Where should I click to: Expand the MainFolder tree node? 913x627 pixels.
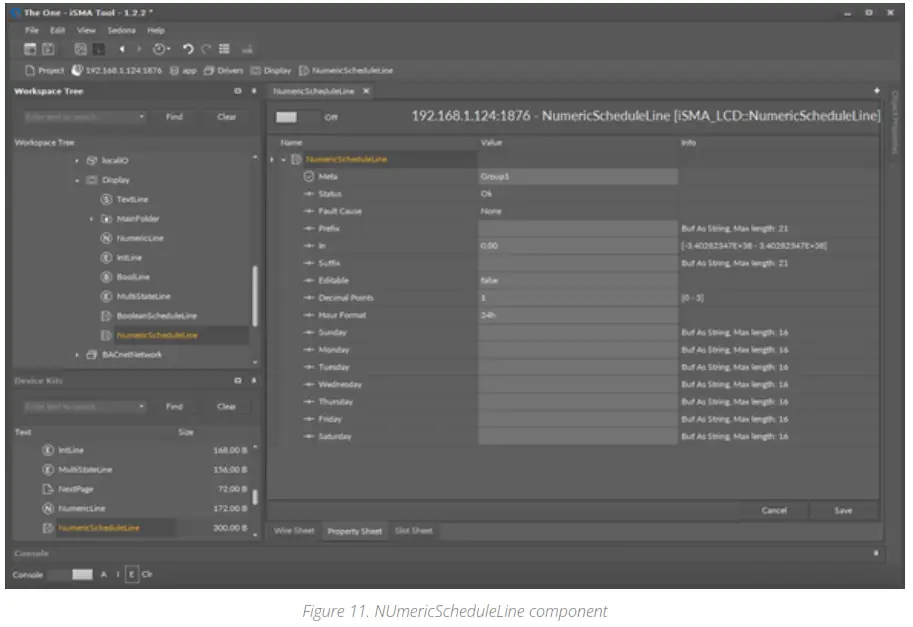(x=92, y=219)
